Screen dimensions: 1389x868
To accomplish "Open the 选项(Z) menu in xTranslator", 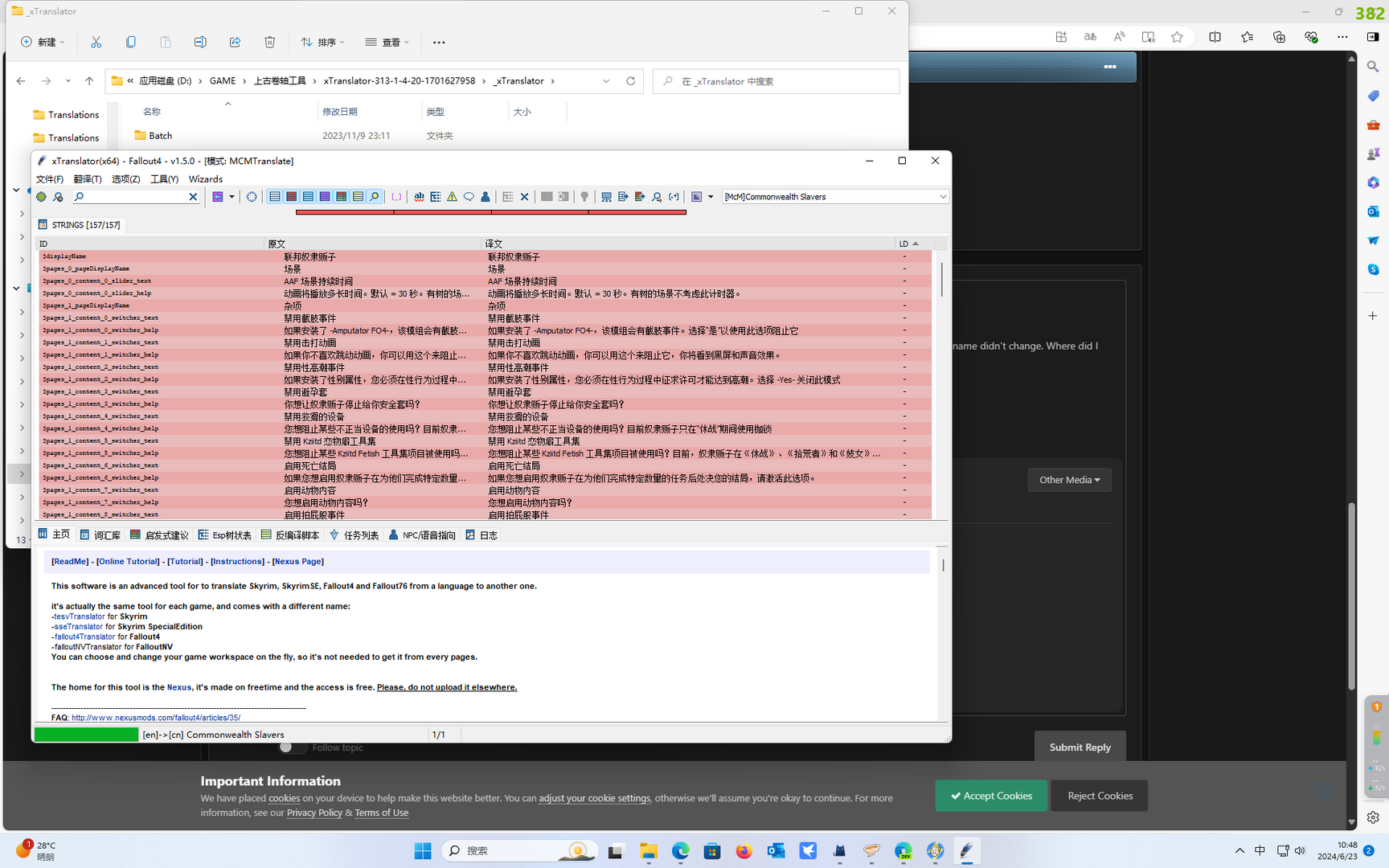I will 125,179.
